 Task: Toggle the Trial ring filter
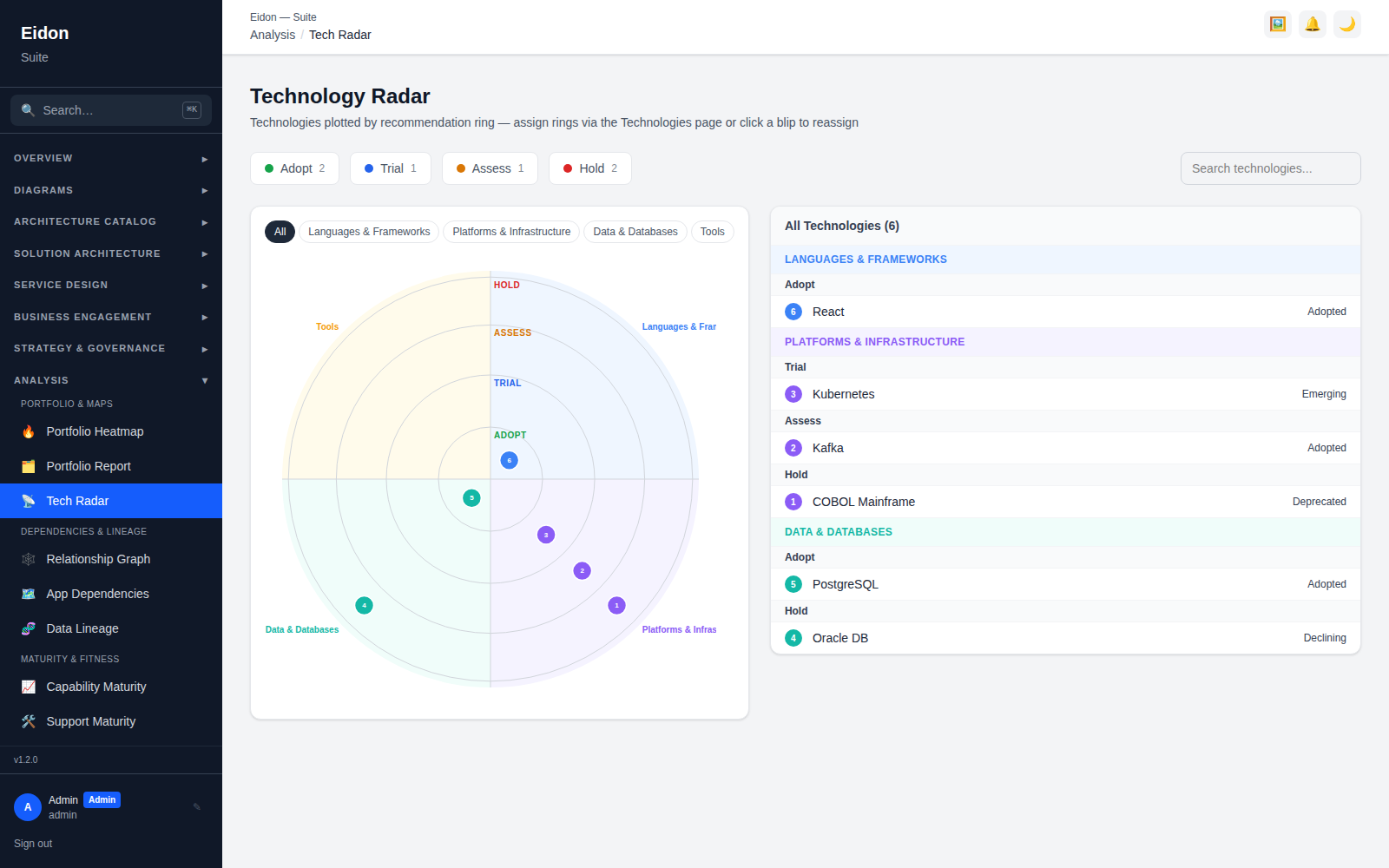point(391,168)
